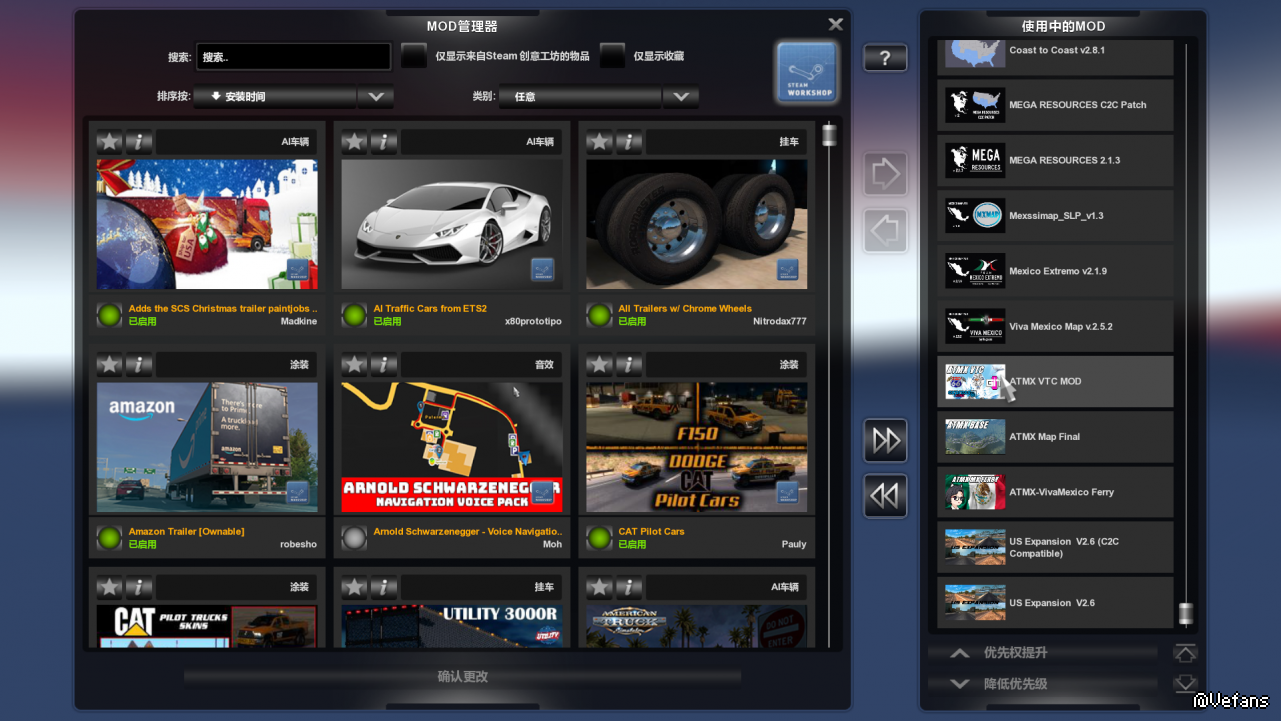Click the single left arrow to deactivate mod
The height and width of the screenshot is (721, 1281).
pyautogui.click(x=885, y=231)
